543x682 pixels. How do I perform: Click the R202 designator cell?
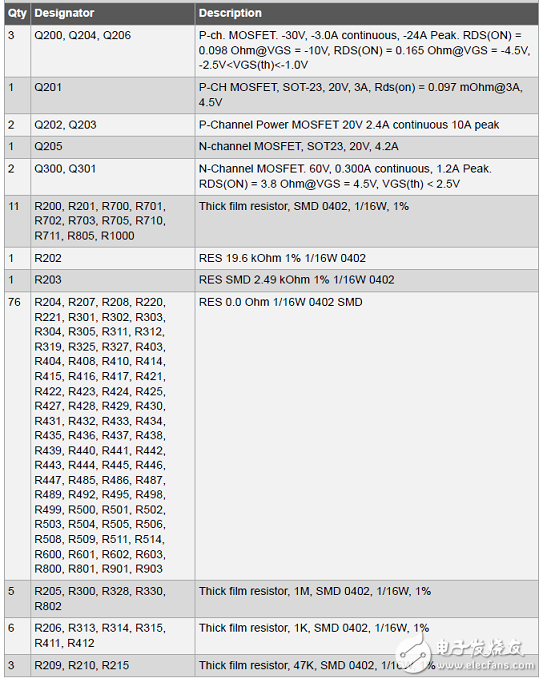113,258
